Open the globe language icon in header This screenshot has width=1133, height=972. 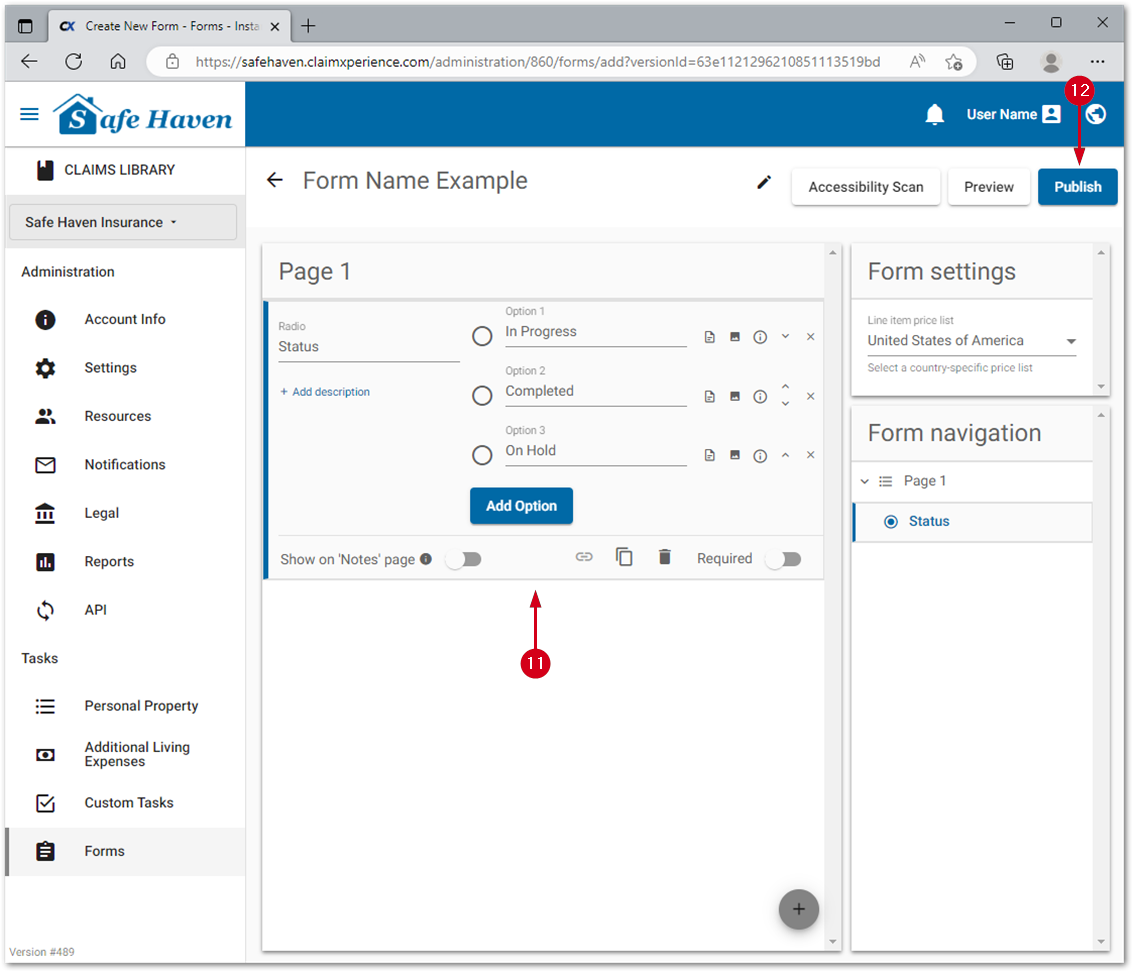pos(1096,115)
